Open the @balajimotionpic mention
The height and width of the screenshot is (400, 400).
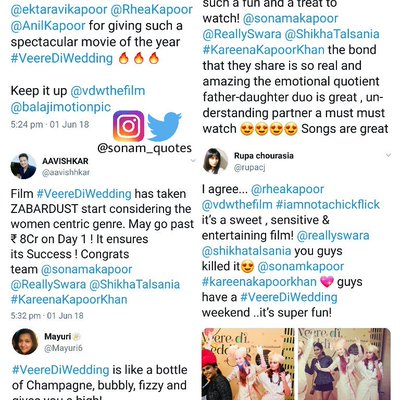pyautogui.click(x=61, y=107)
